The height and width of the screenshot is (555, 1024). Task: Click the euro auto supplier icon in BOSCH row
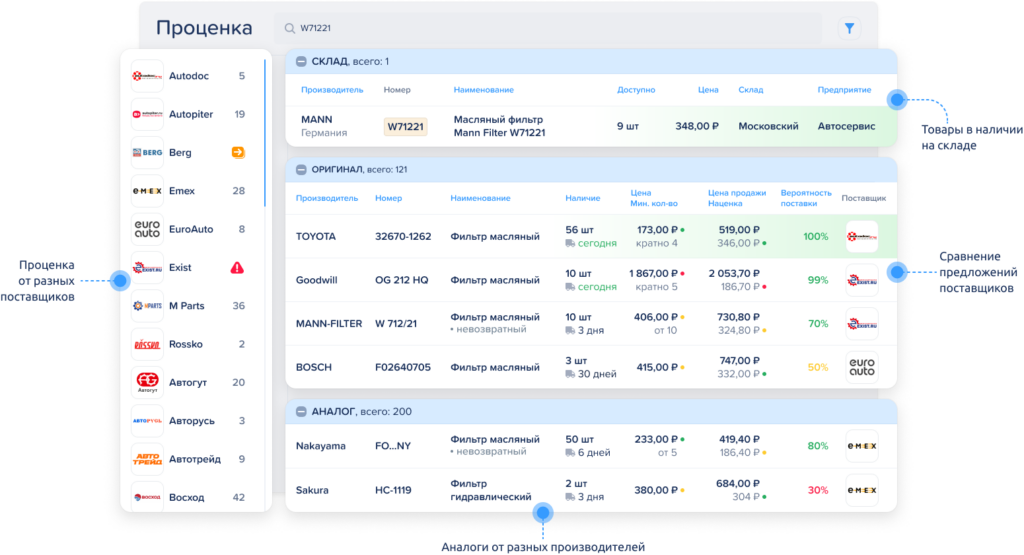pos(861,367)
